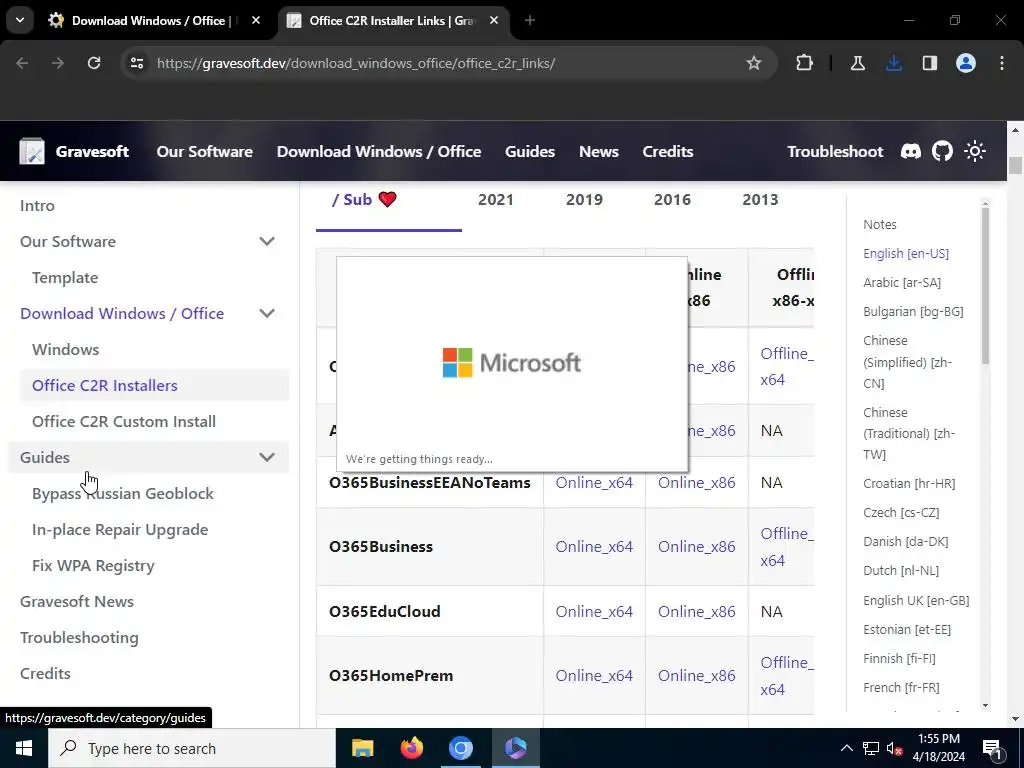1024x768 pixels.
Task: Go back to previous page
Action: (22, 63)
